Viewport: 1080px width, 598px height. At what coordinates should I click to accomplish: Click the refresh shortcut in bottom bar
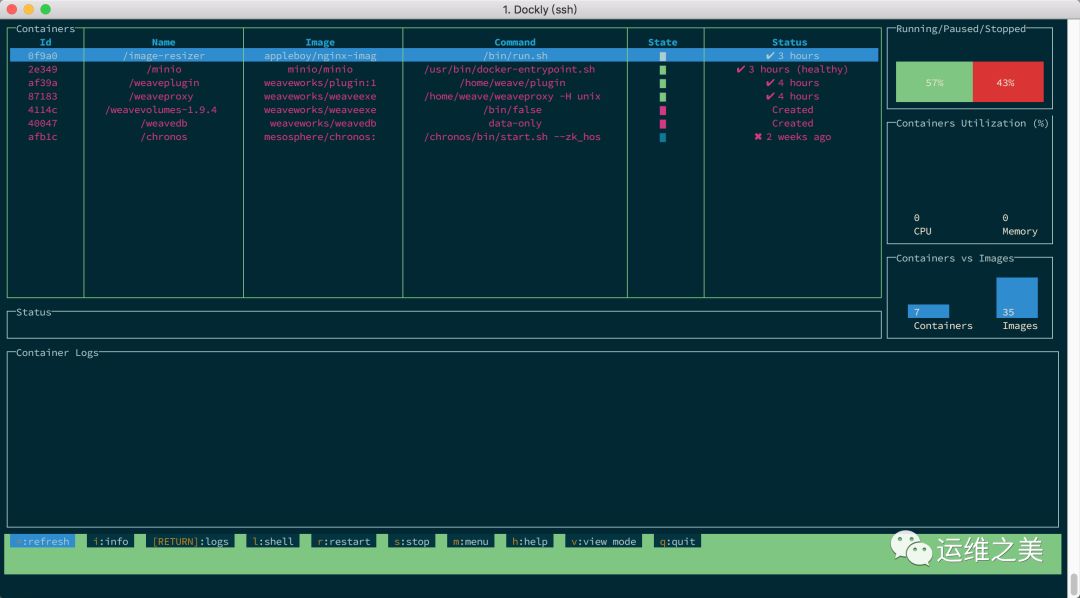43,542
